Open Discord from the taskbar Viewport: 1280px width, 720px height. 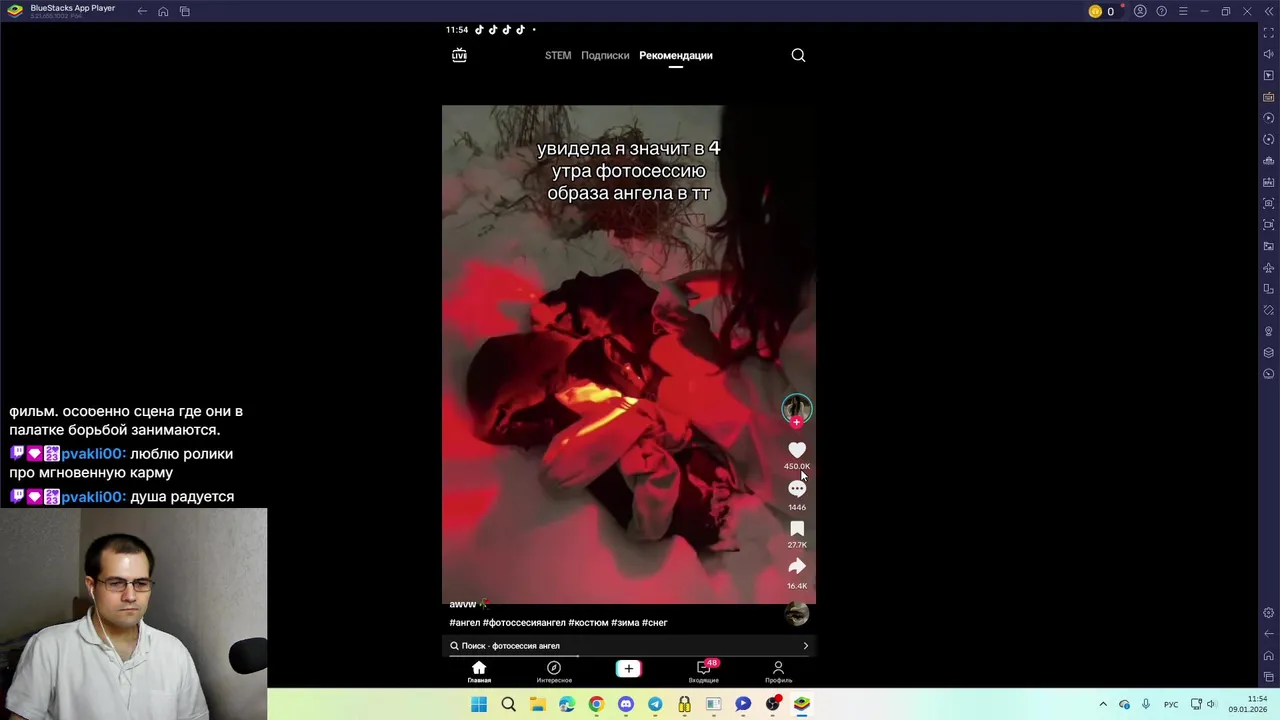point(626,704)
